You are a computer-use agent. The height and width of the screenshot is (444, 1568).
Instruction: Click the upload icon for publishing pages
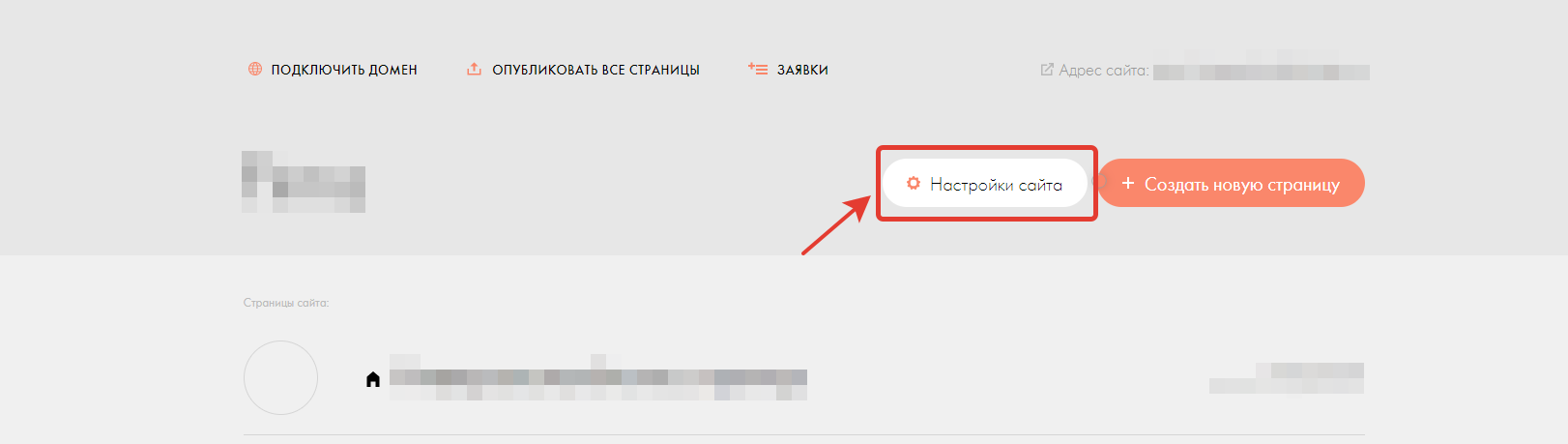[474, 70]
